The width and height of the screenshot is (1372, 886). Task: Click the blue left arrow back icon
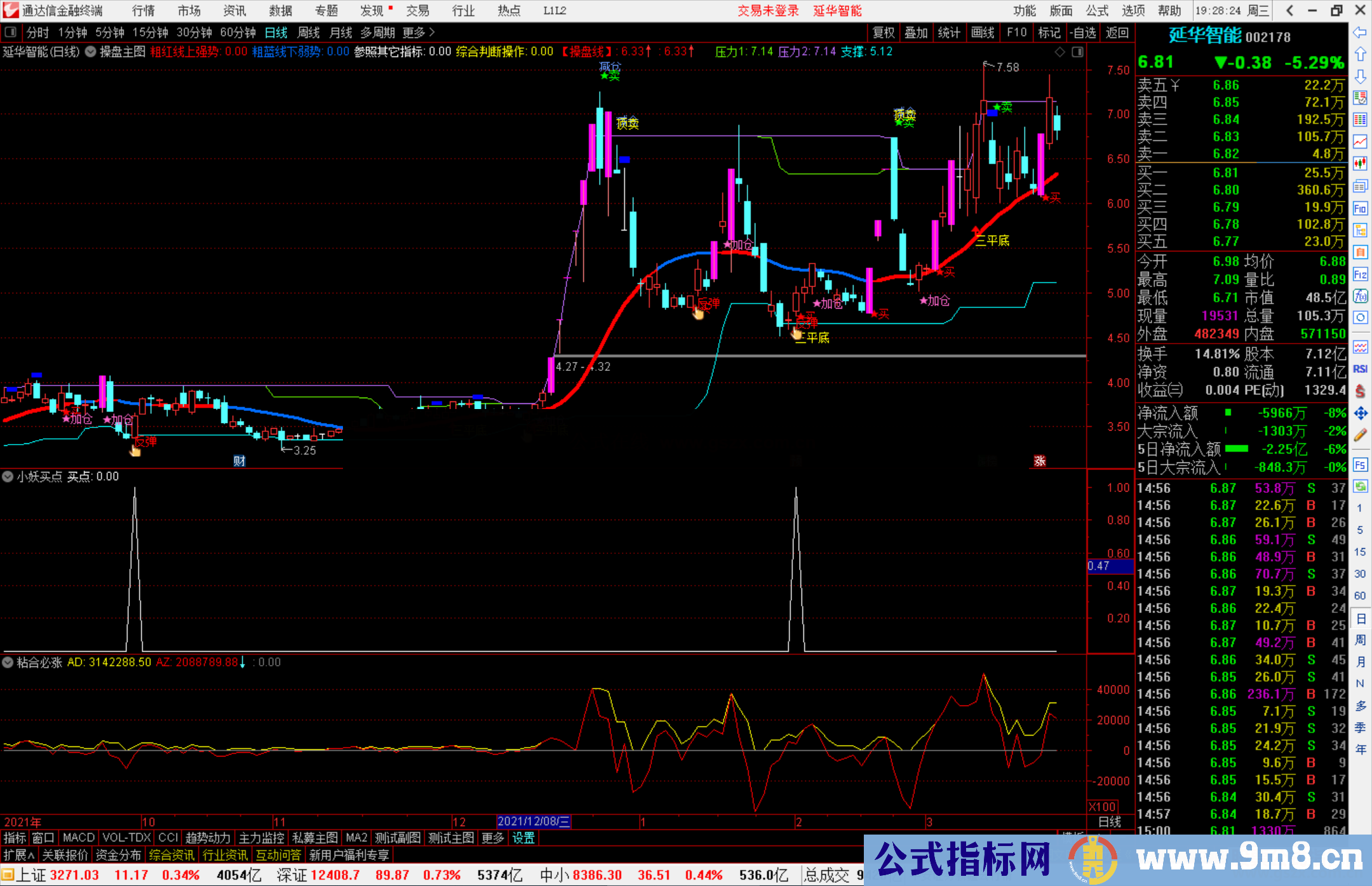coord(1360,32)
